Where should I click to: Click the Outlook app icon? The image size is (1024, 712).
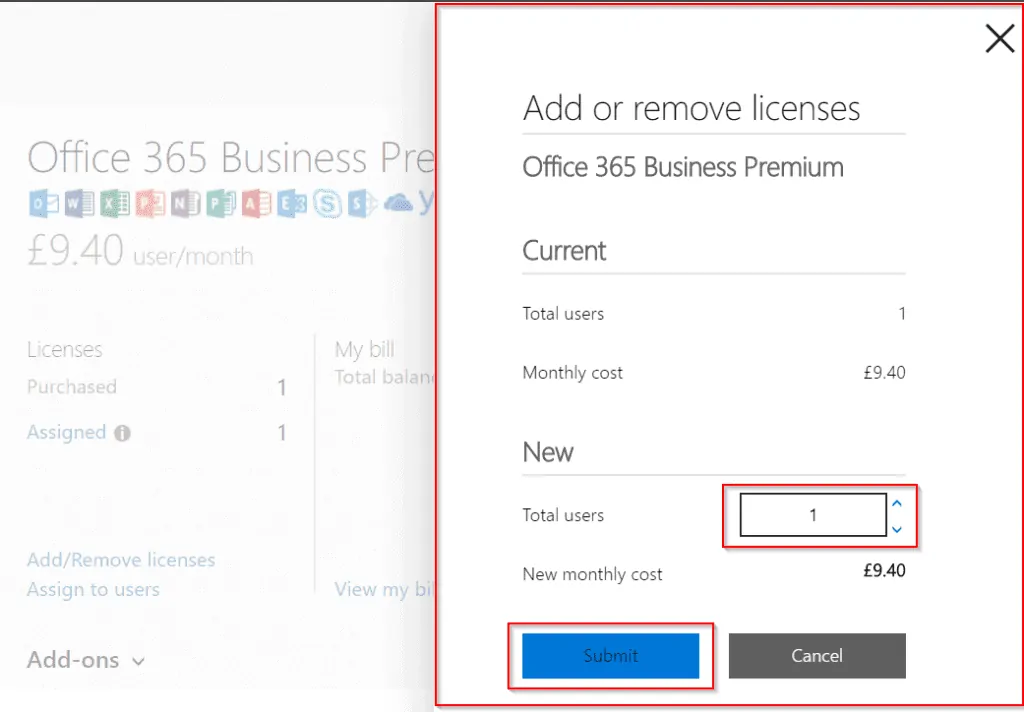(44, 204)
